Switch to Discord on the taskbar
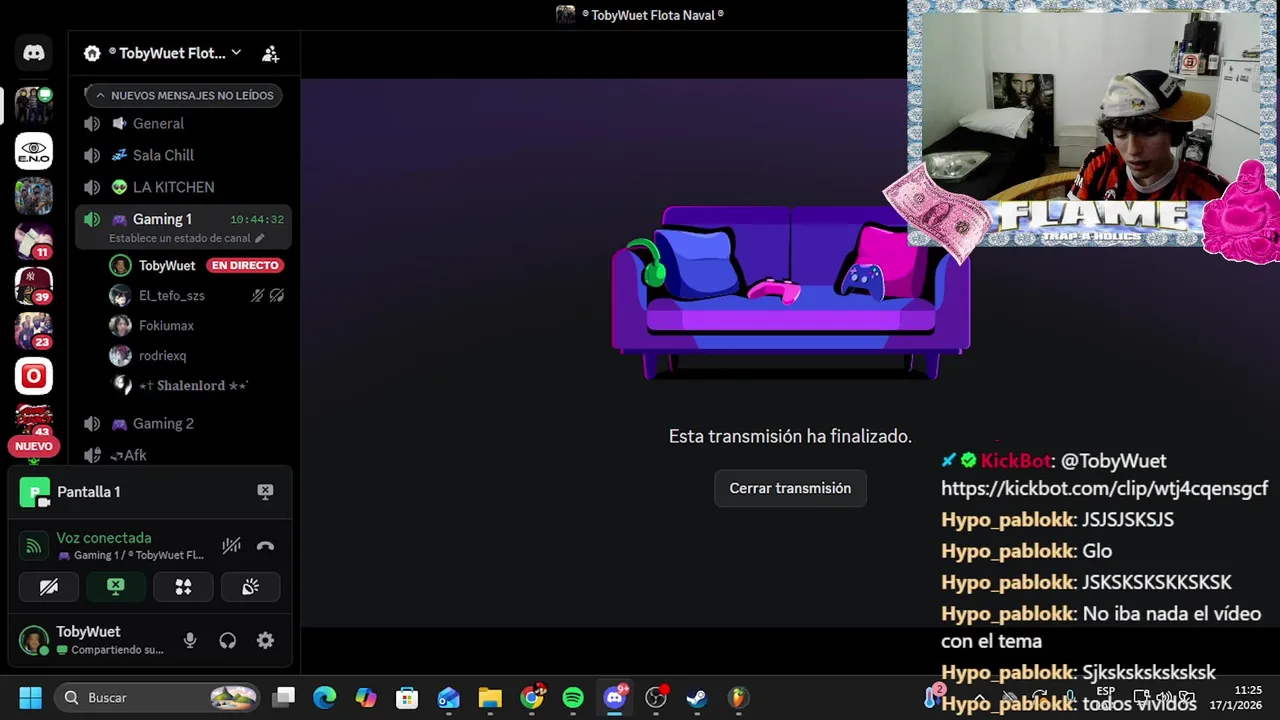 coord(615,697)
